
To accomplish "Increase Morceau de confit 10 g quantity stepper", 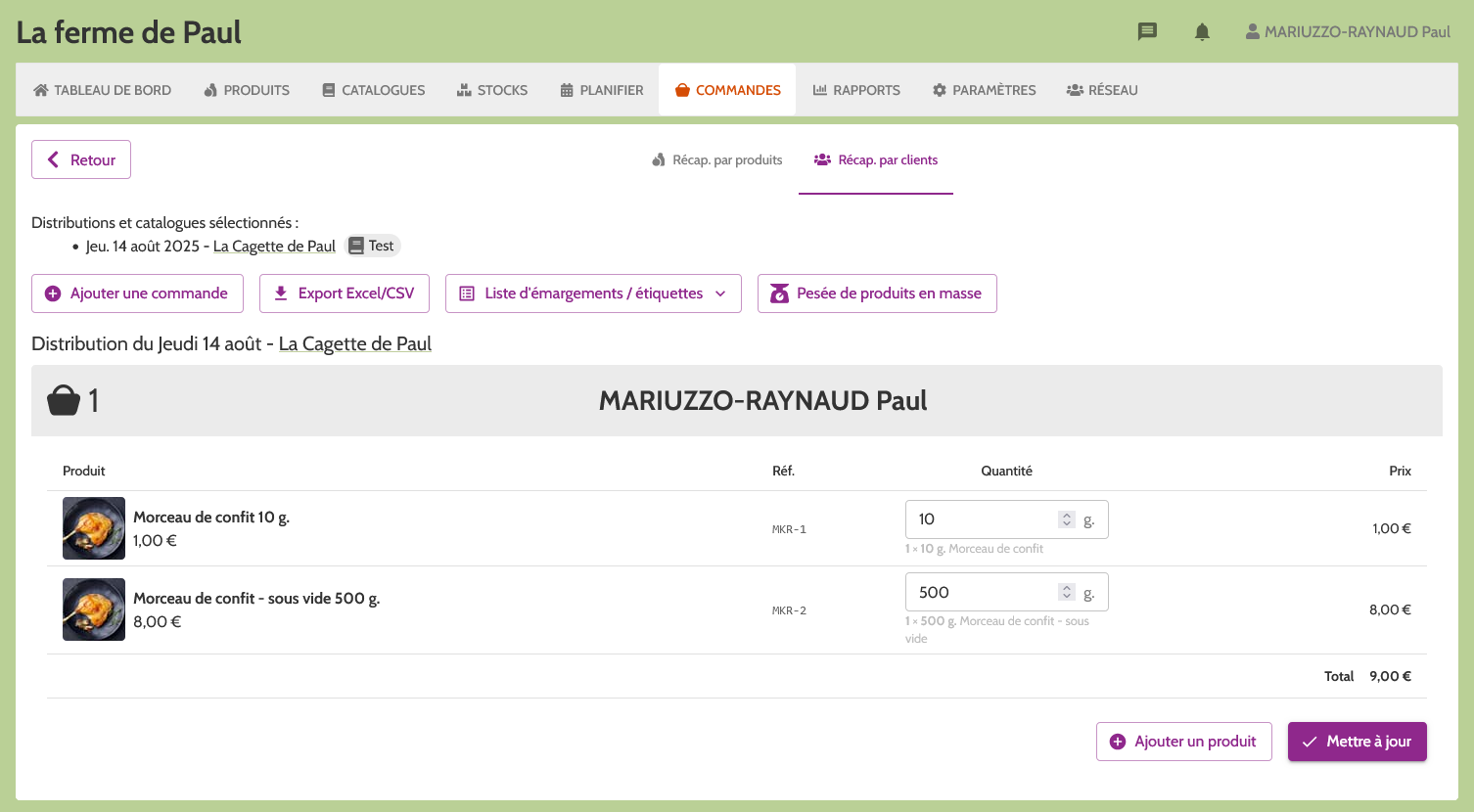I will tap(1066, 514).
